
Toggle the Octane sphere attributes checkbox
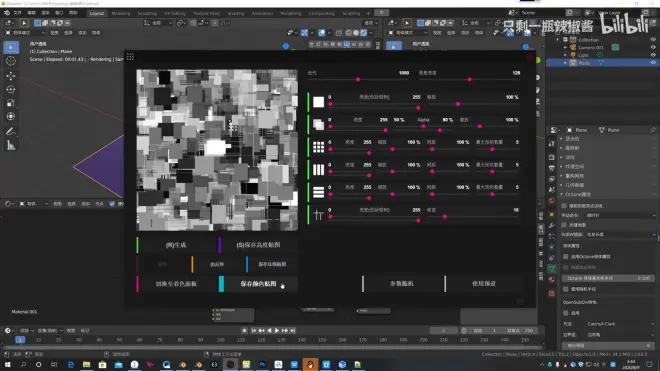566,256
